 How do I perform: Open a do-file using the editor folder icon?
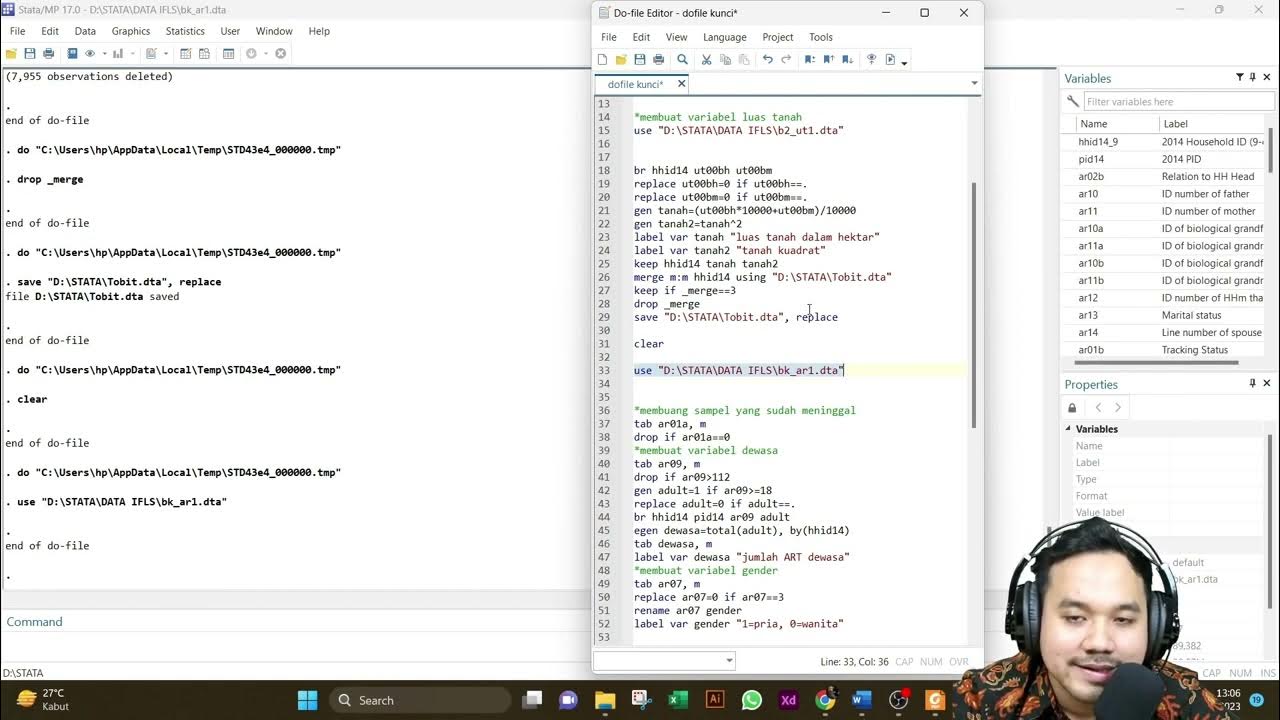tap(621, 60)
